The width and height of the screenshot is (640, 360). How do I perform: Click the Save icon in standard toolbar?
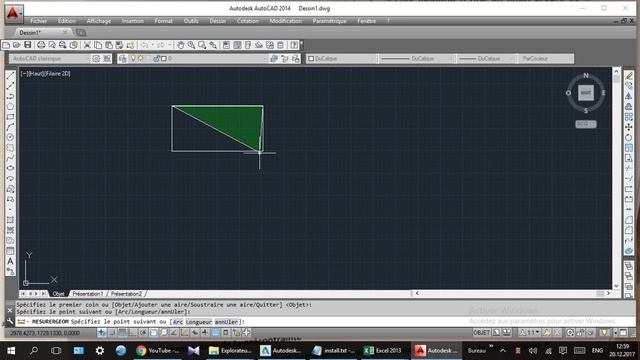[x=28, y=45]
